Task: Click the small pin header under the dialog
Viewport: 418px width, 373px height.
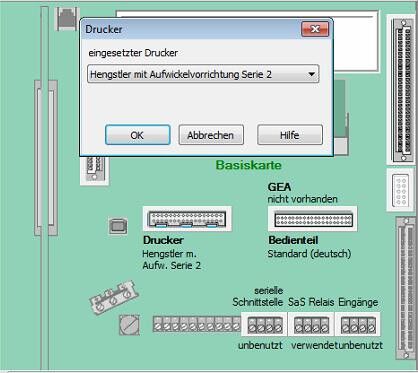Action: coord(94,170)
